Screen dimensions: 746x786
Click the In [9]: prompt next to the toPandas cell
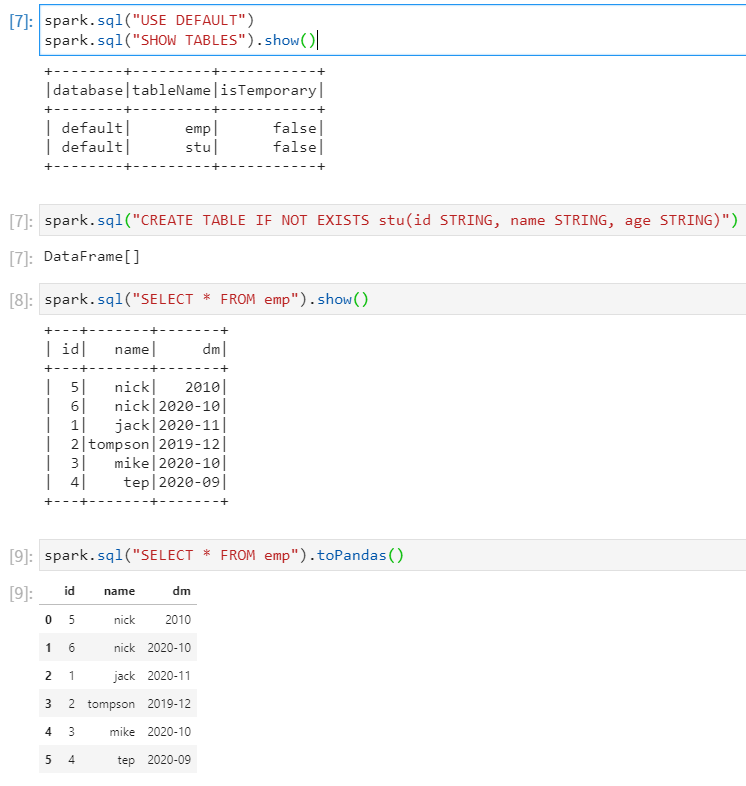point(21,555)
